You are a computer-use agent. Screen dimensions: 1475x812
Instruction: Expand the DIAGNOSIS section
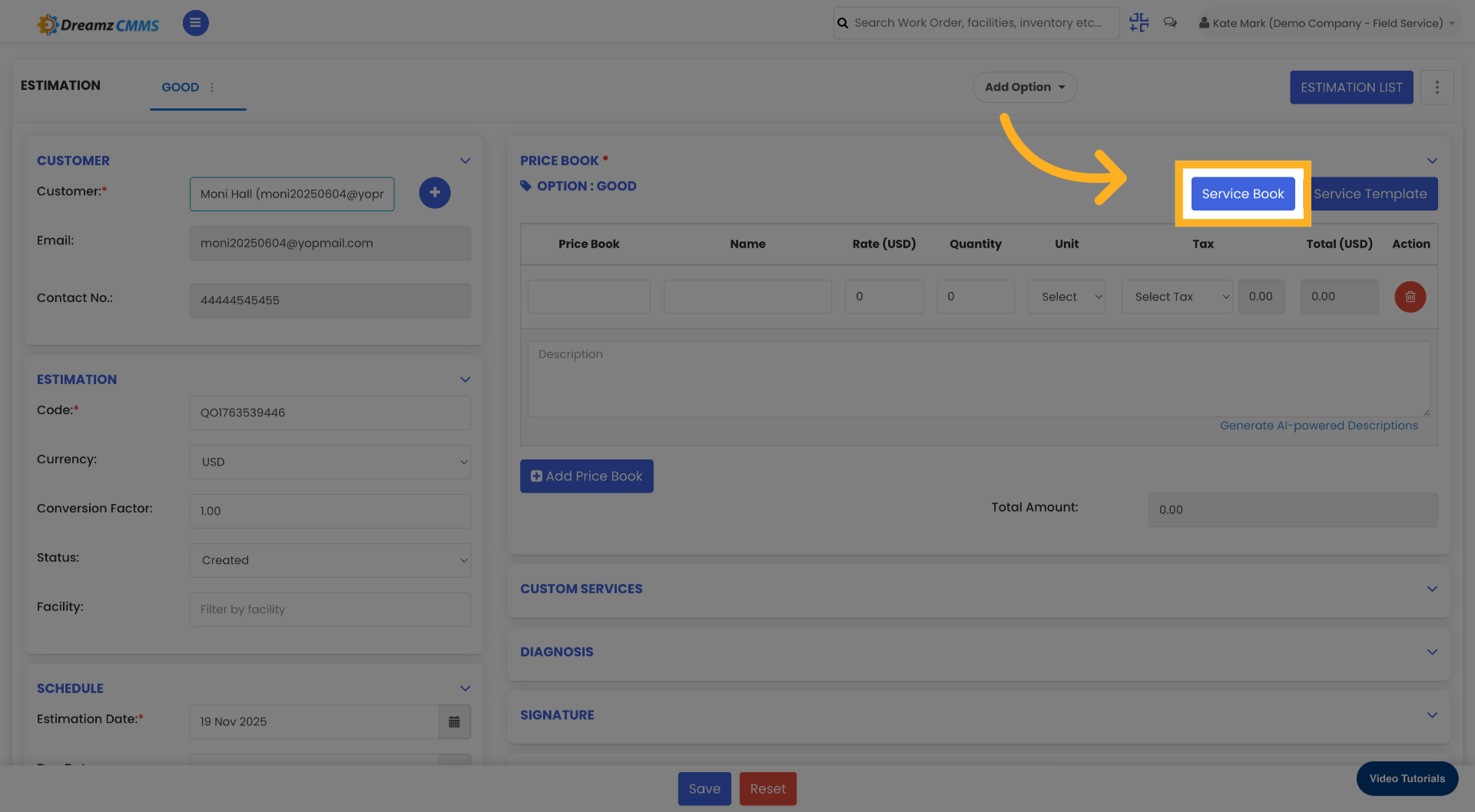point(1432,651)
